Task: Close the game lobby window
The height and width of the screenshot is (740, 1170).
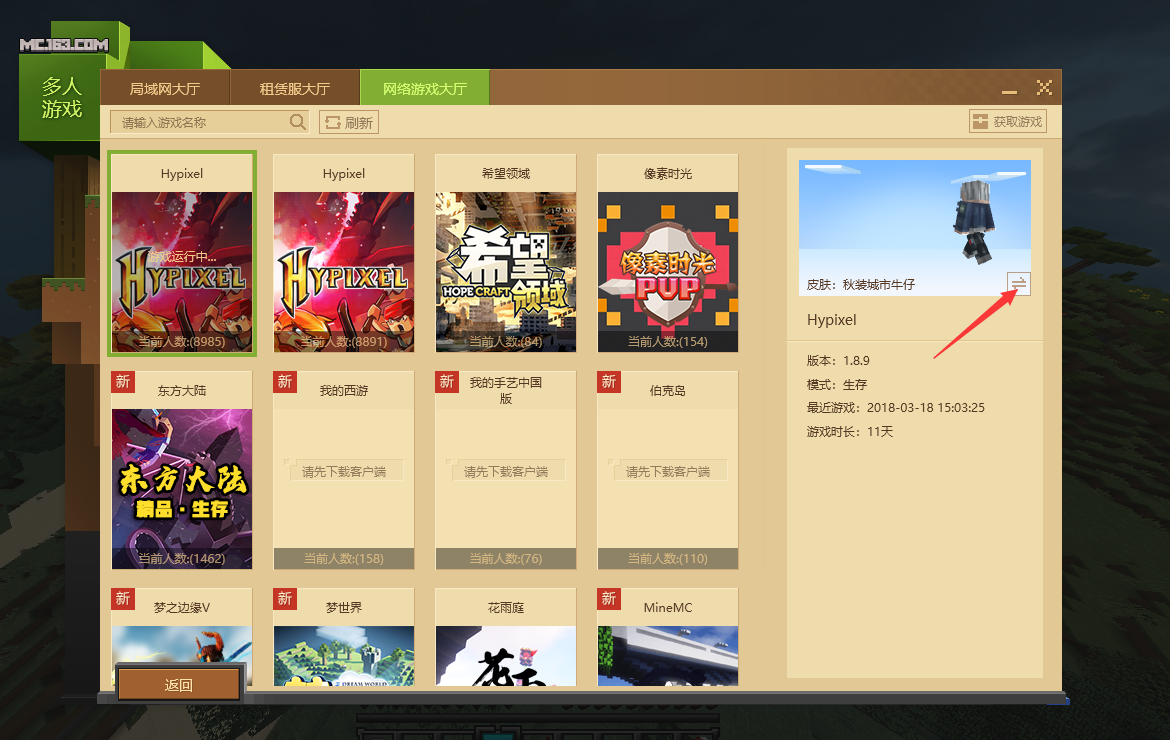Action: click(x=1044, y=88)
